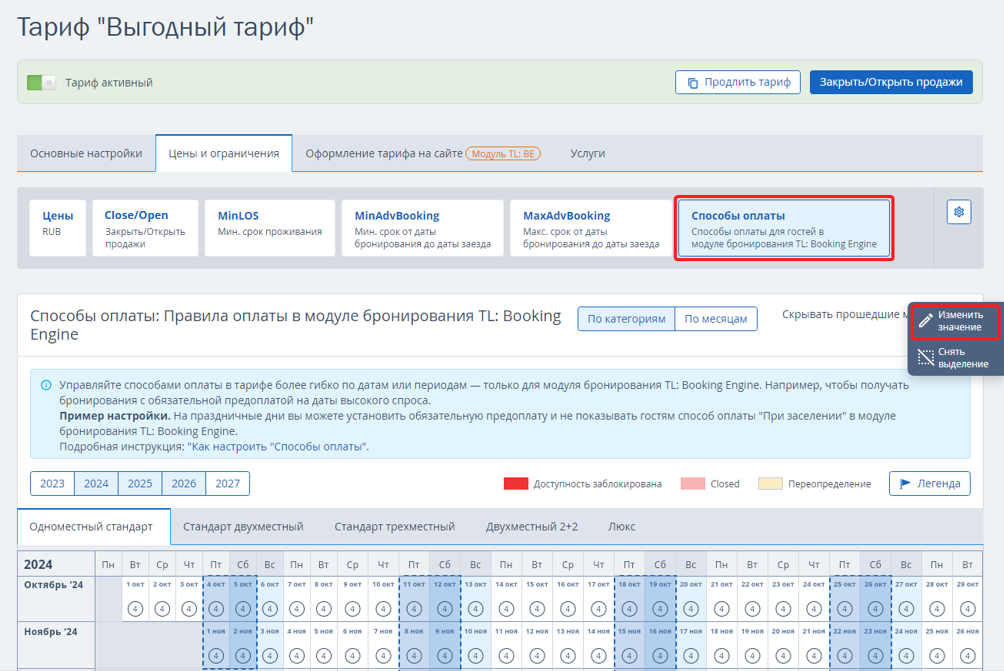Click the gear settings icon
1004x671 pixels.
[x=958, y=212]
